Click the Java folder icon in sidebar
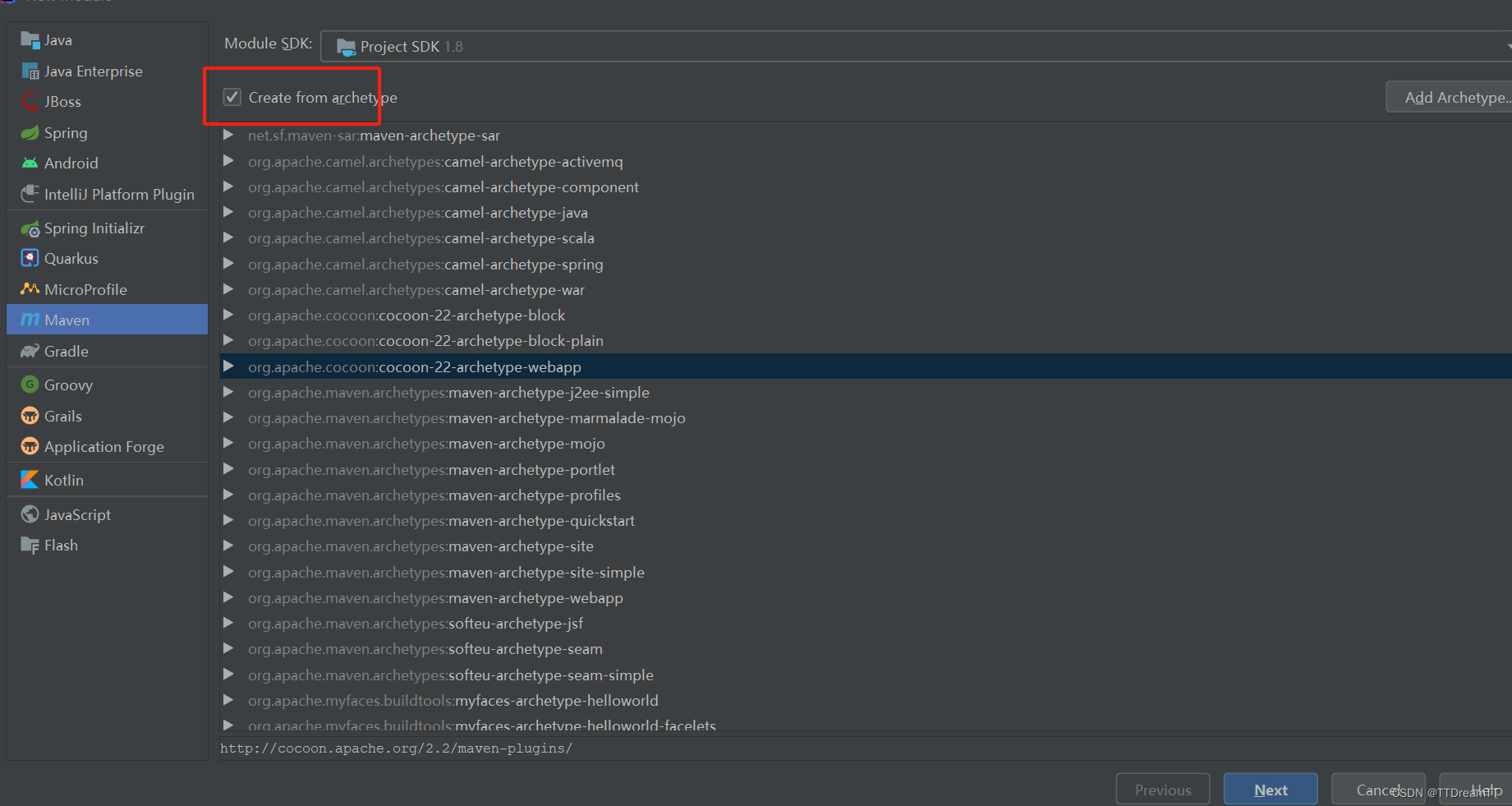This screenshot has height=806, width=1512. [x=30, y=39]
